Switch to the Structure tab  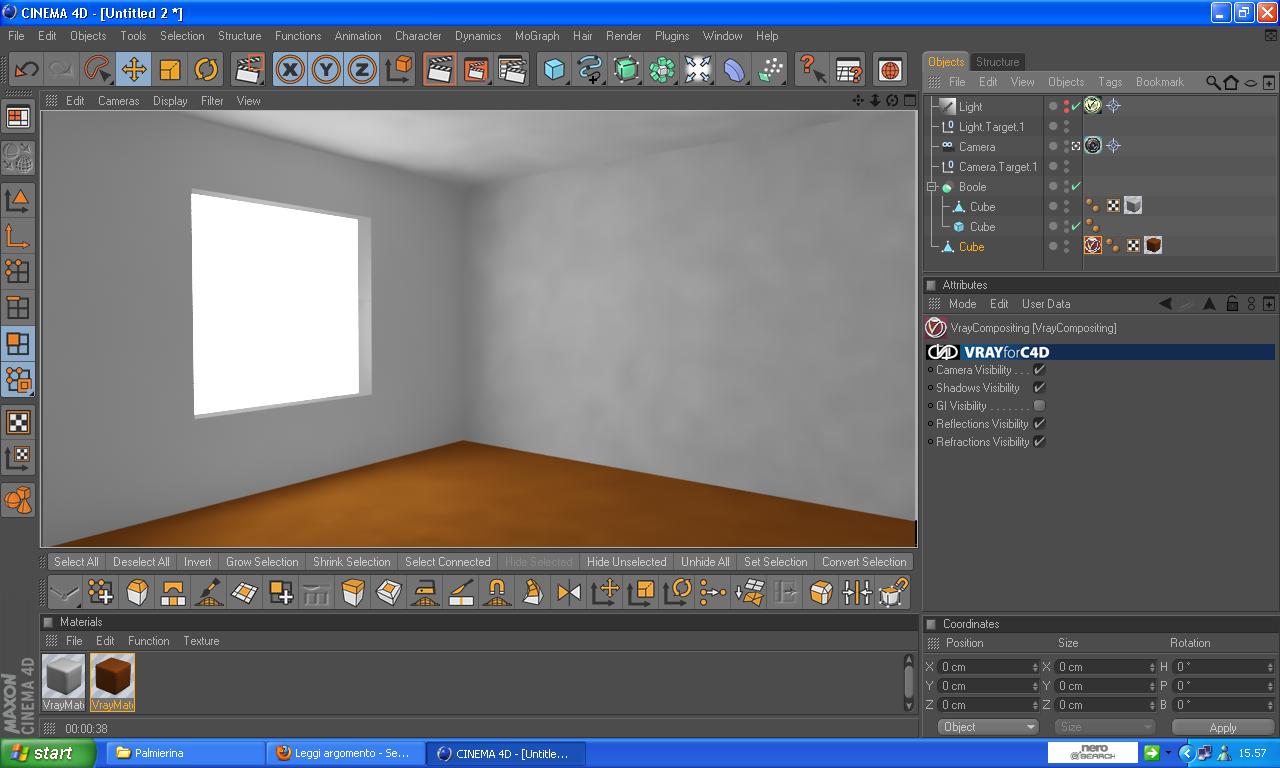pos(997,62)
